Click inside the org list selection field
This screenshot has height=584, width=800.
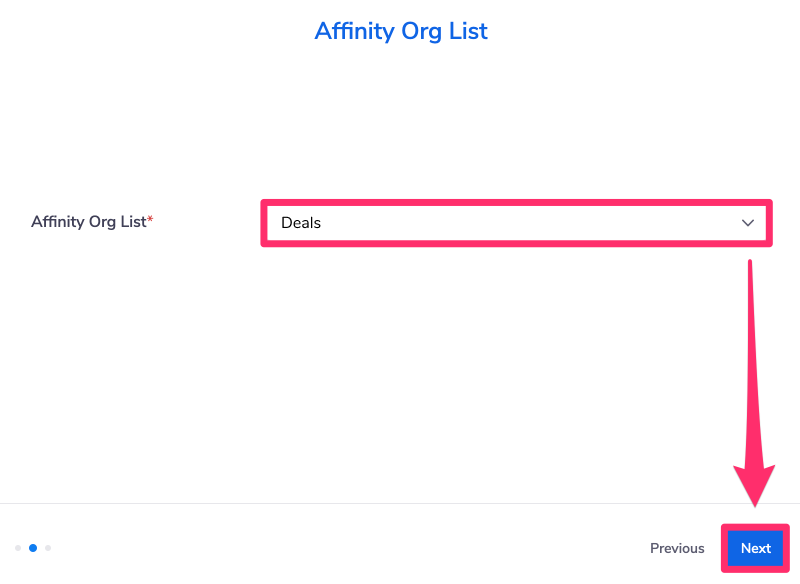coord(516,222)
